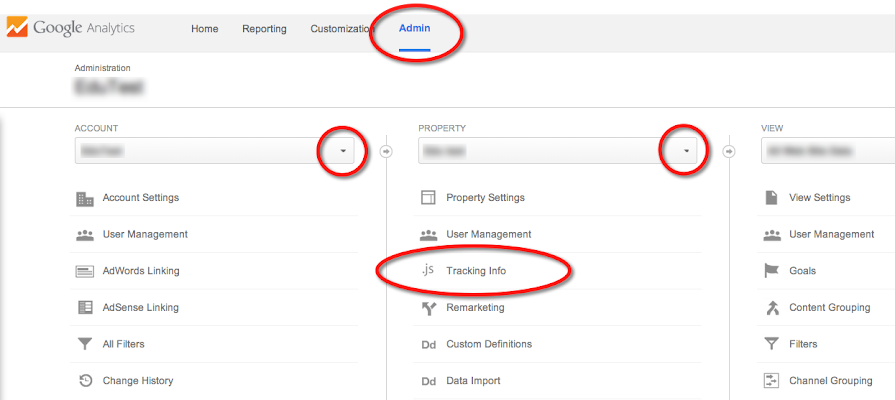
Task: Select the Admin tab
Action: (x=414, y=29)
